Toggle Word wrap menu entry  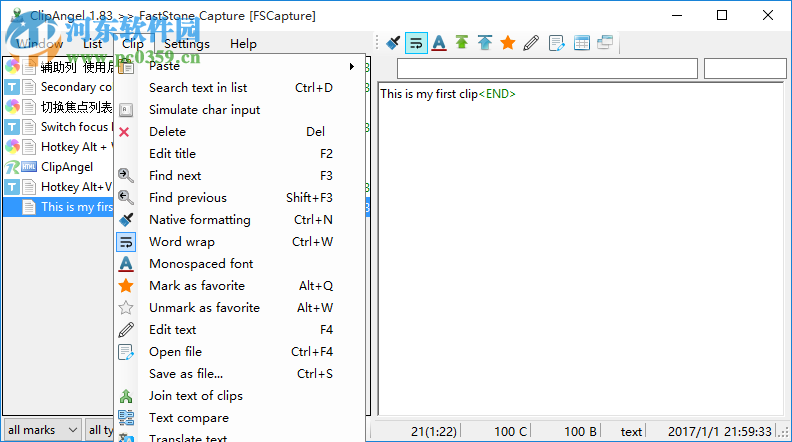[x=239, y=242]
